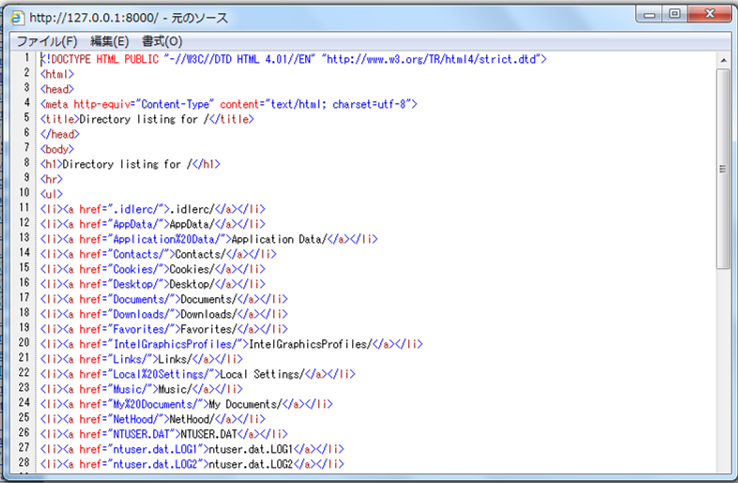Click the </head> closing tag
Image resolution: width=738 pixels, height=483 pixels.
[60, 135]
